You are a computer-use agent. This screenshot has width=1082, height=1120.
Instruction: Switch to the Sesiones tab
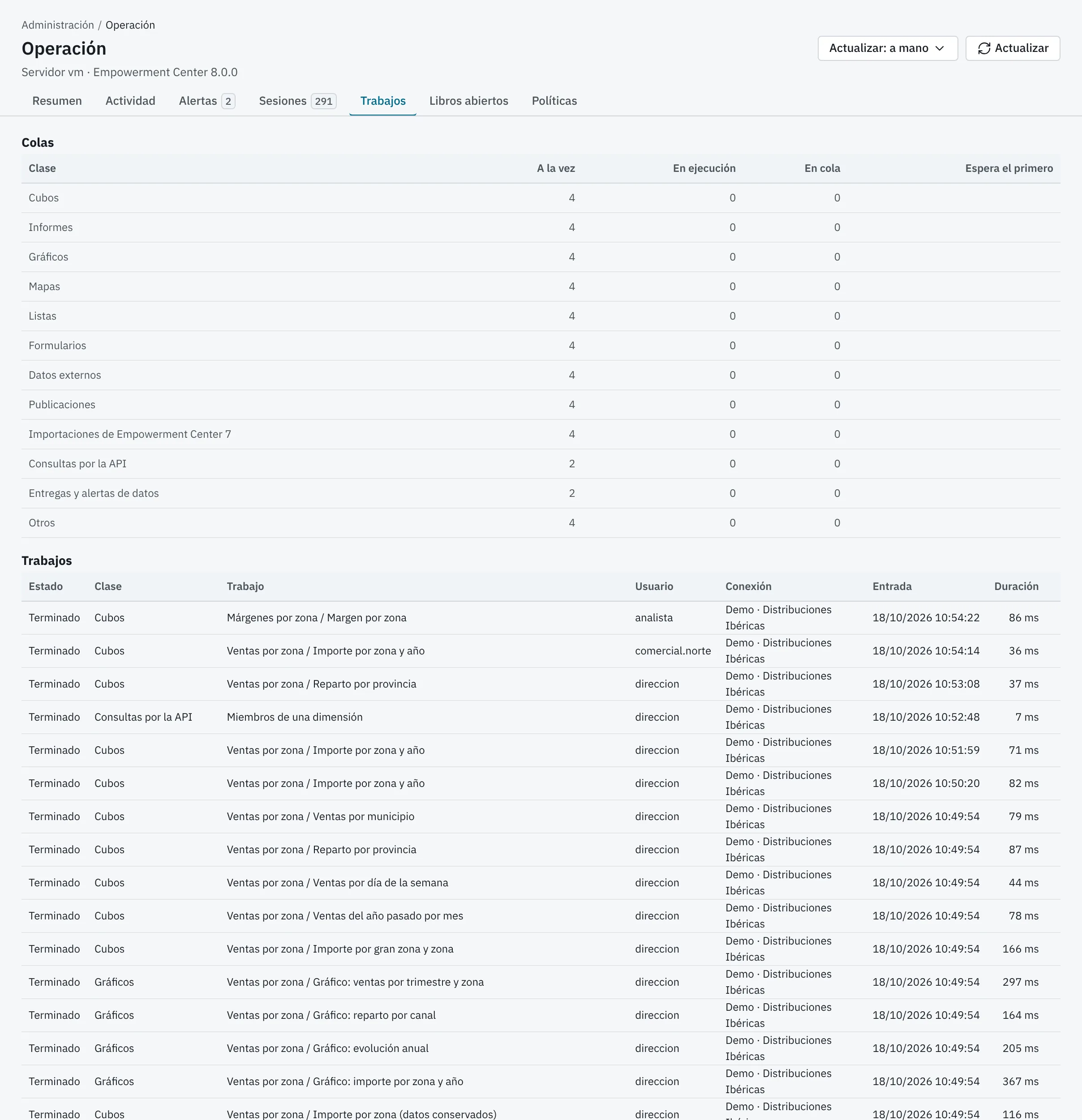pyautogui.click(x=297, y=101)
